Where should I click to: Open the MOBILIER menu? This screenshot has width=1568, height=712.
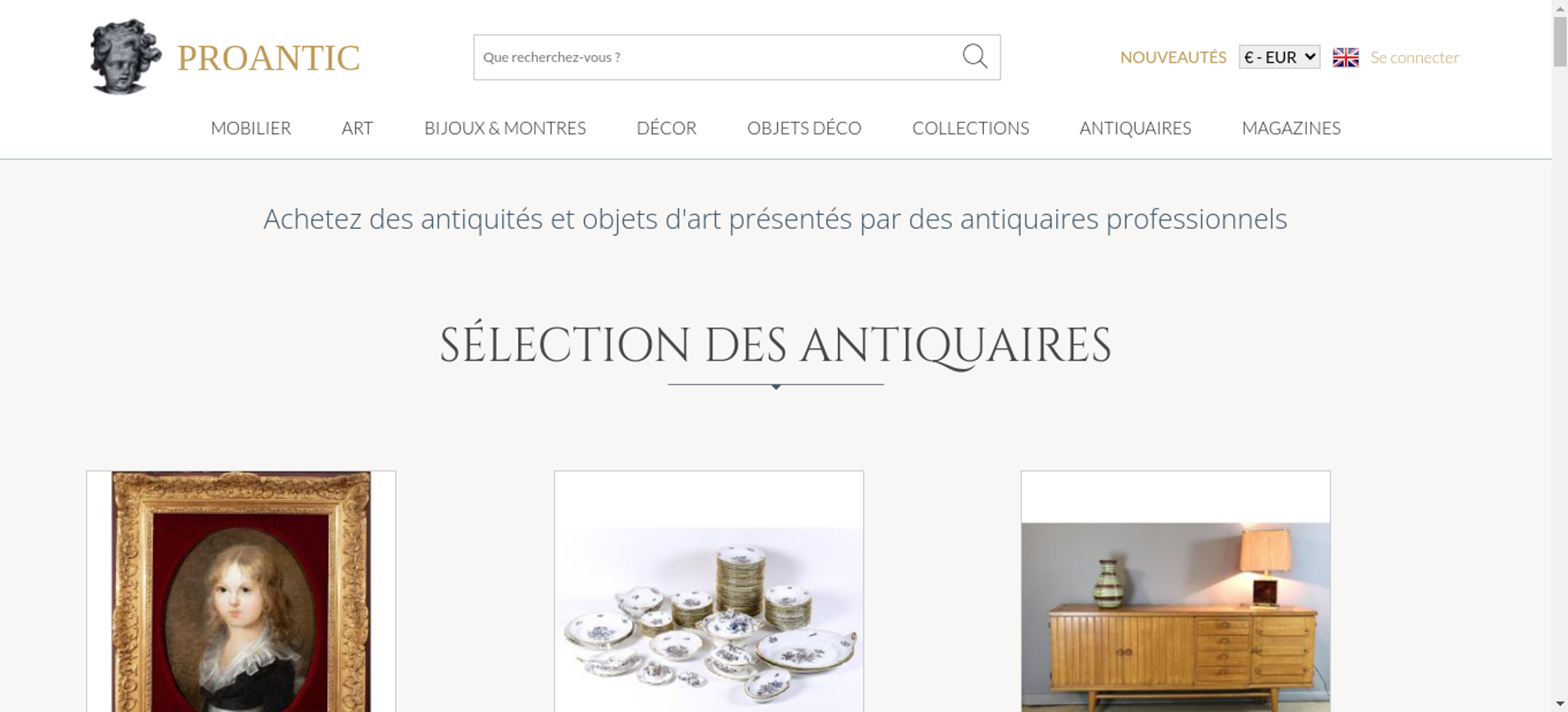pyautogui.click(x=251, y=128)
